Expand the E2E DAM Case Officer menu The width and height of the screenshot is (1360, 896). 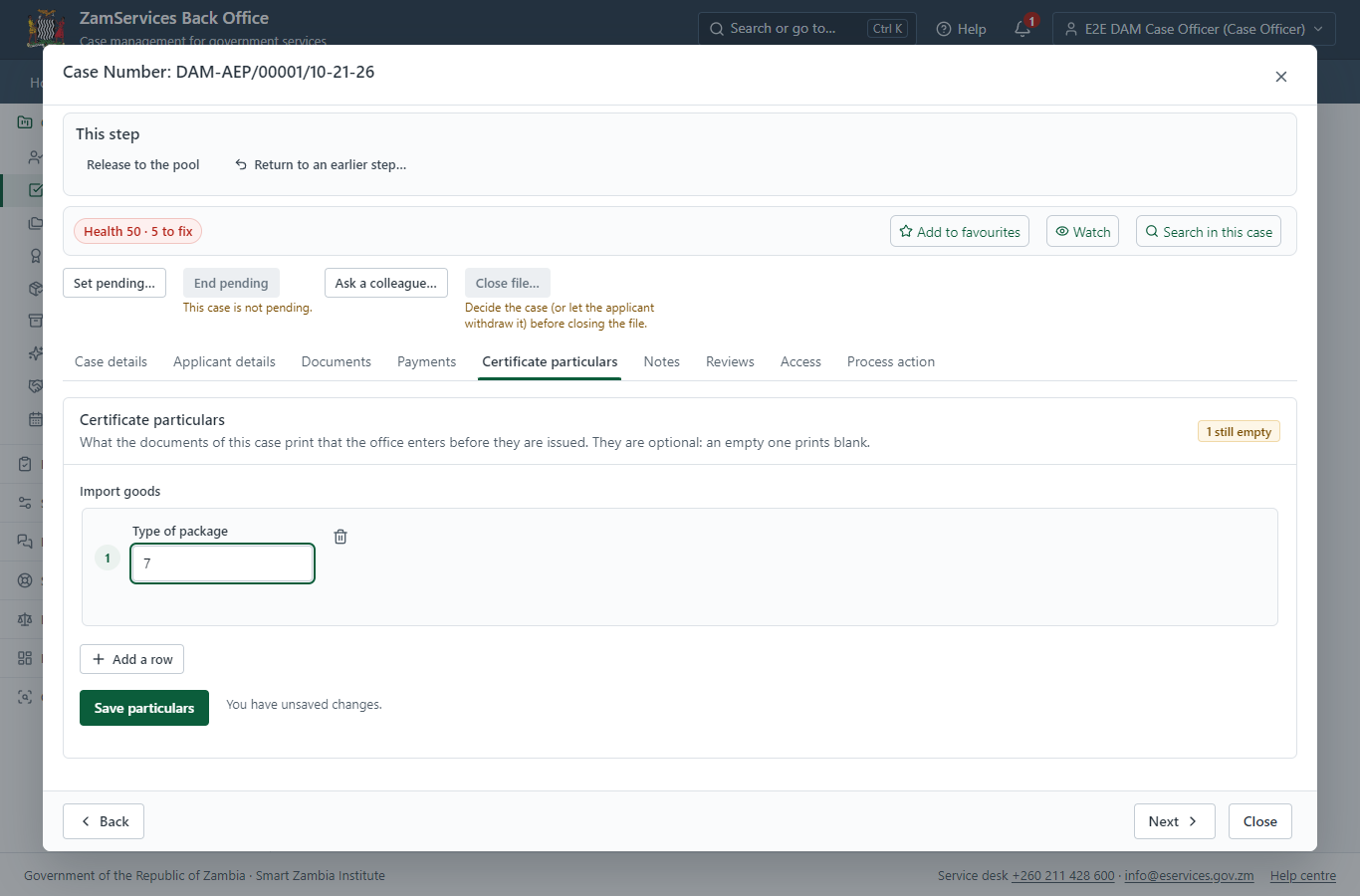pos(1194,29)
